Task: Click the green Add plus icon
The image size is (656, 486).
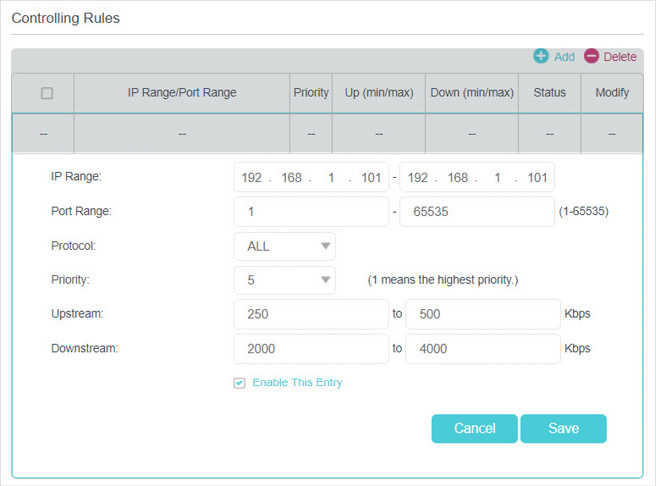Action: [541, 56]
